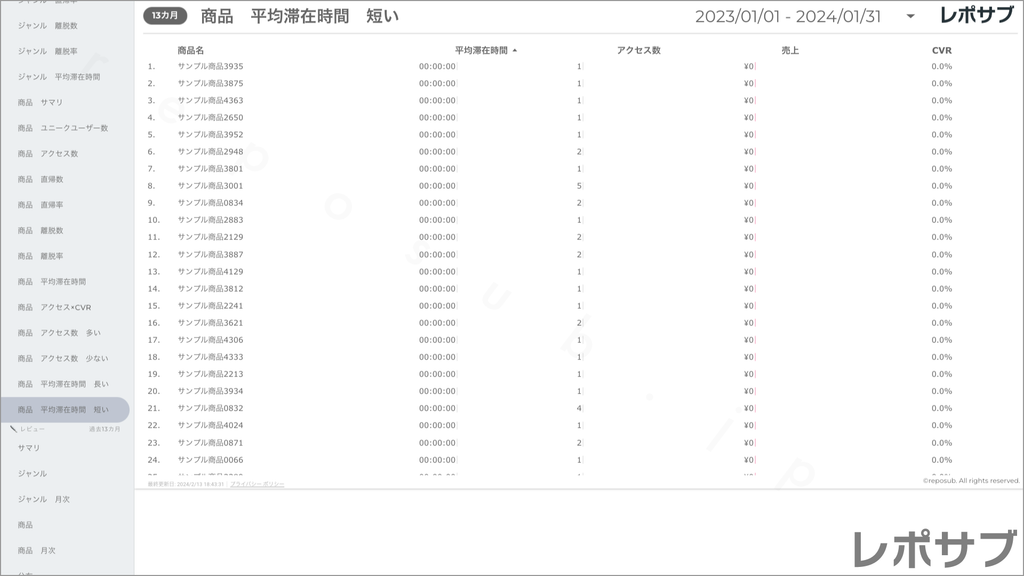The height and width of the screenshot is (576, 1024).
Task: Click product name サンプル商品4024
Action: [x=210, y=425]
